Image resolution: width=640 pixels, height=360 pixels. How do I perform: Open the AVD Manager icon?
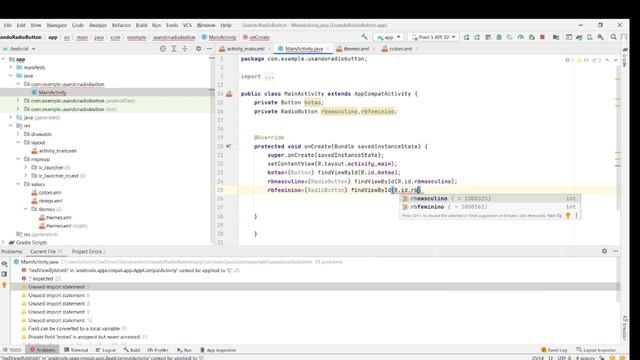pyautogui.click(x=590, y=37)
